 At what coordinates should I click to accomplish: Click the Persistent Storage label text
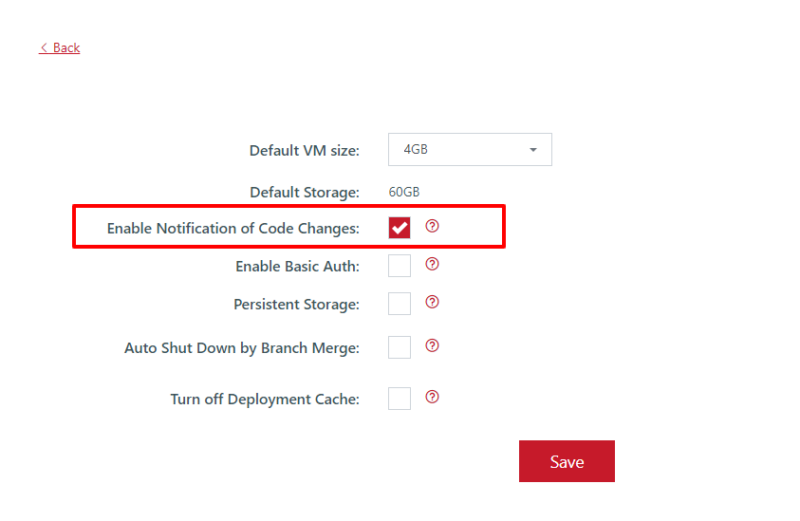[x=296, y=304]
